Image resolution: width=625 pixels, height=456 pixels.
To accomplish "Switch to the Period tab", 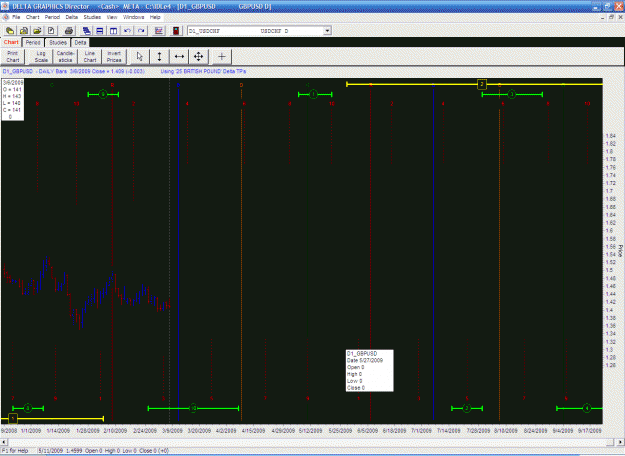I will [33, 43].
